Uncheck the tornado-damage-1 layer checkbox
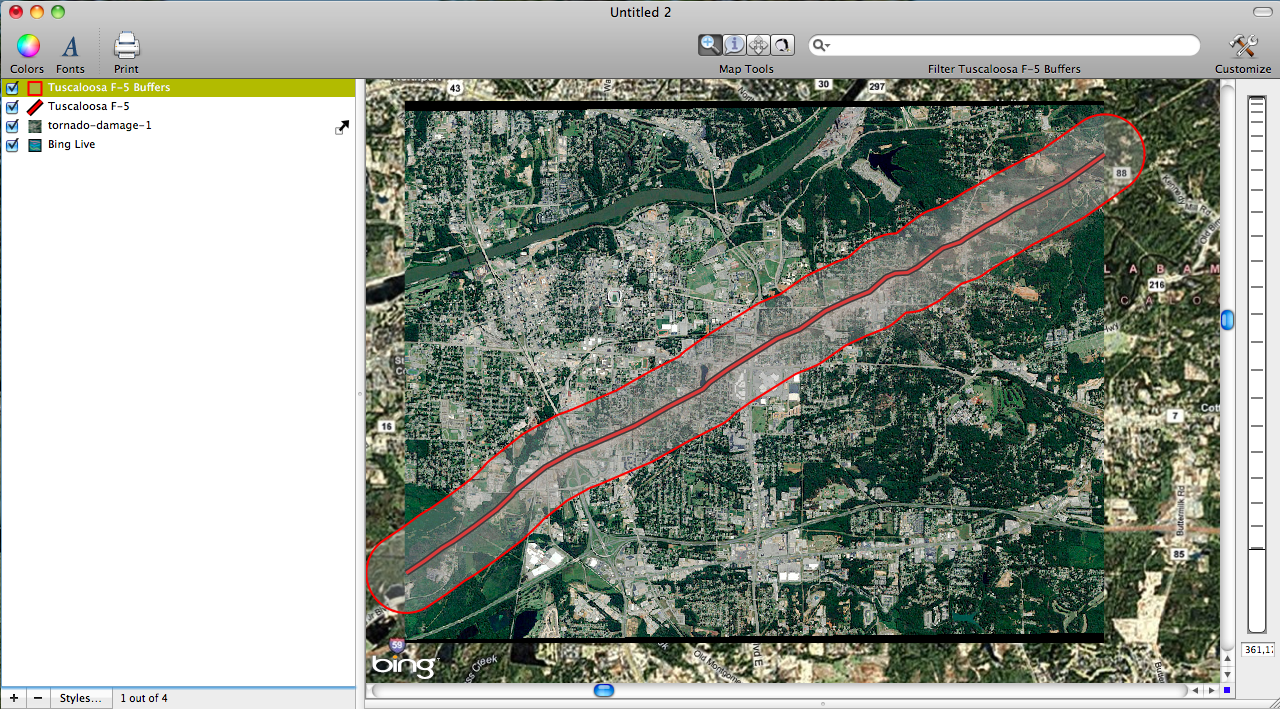 click(12, 125)
